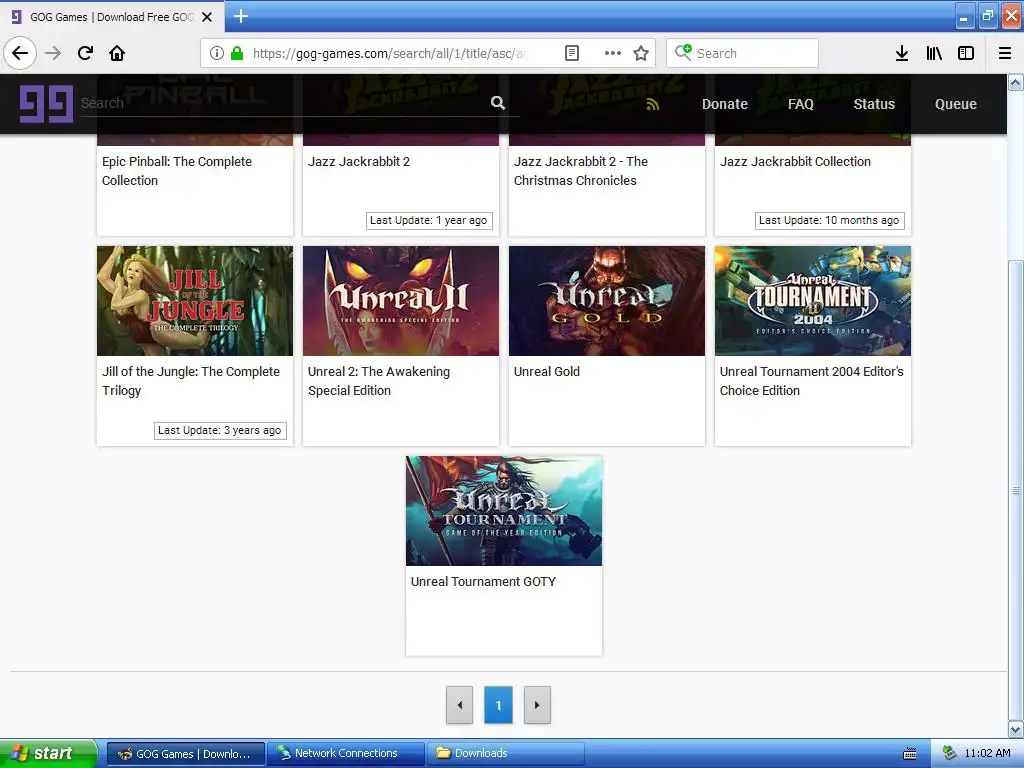Click the page scrollbar down arrow
The image size is (1024, 768).
coord(1016,729)
